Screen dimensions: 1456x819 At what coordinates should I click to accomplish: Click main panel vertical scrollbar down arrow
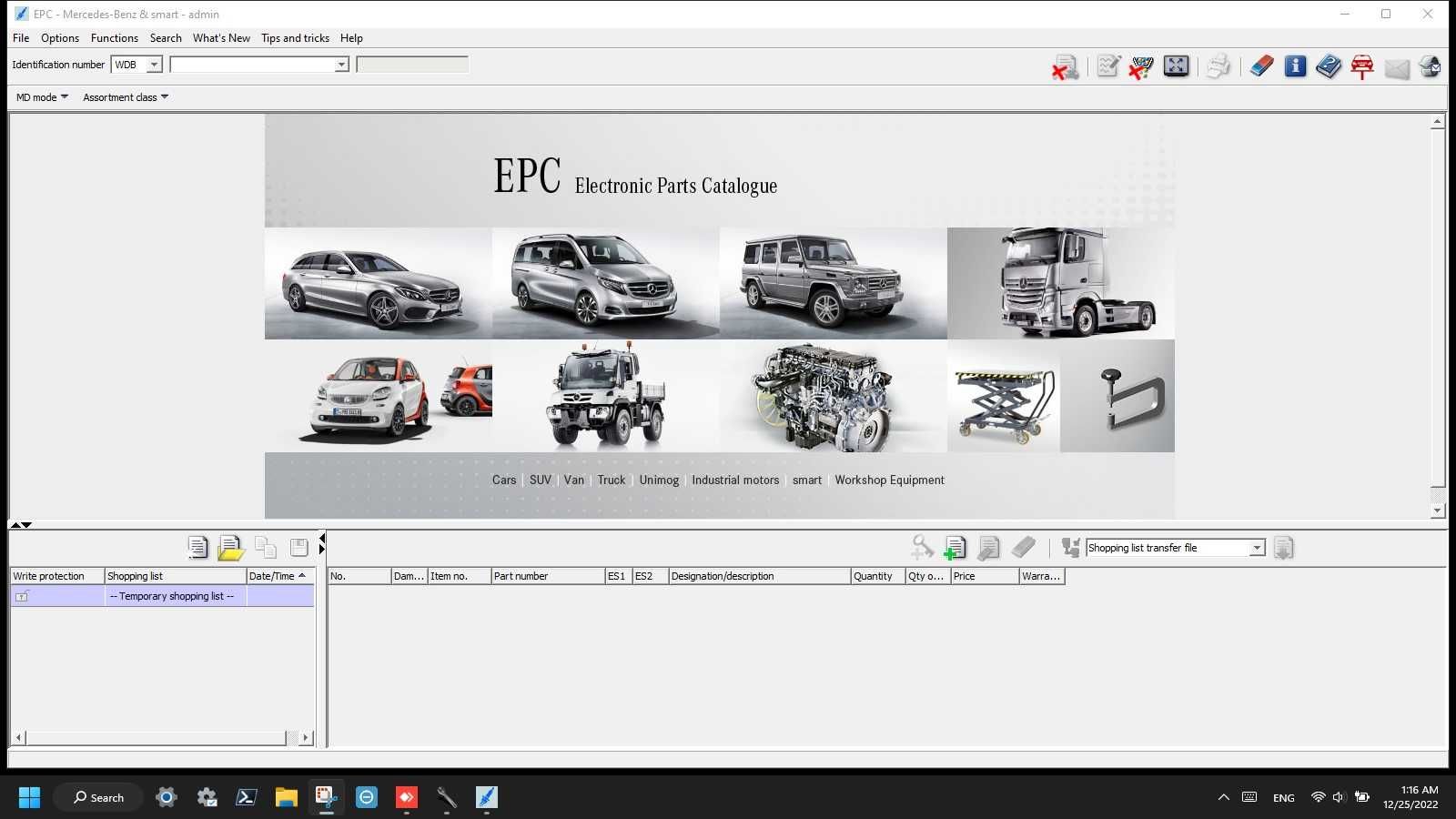[x=1438, y=511]
